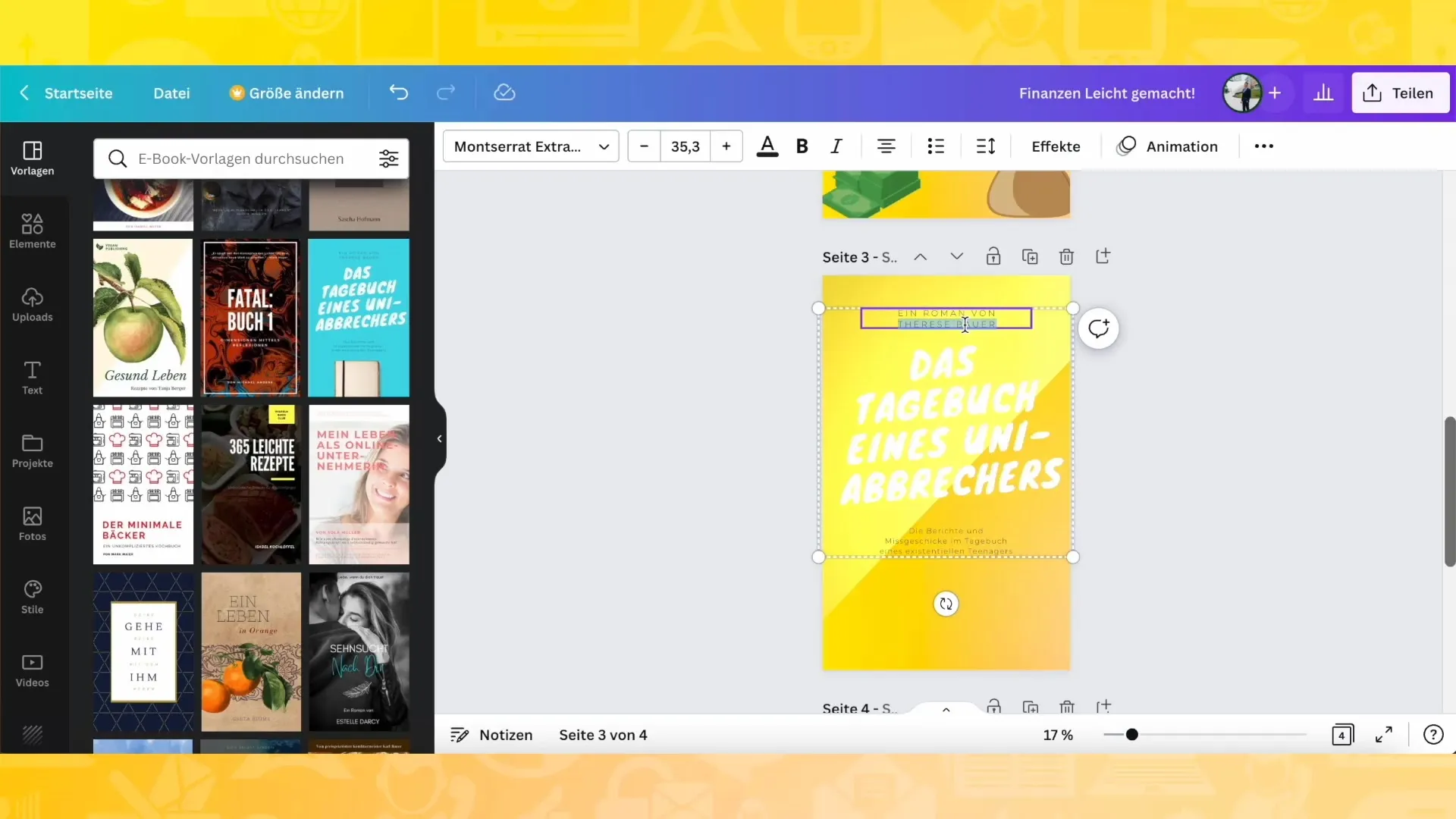Viewport: 1456px width, 819px height.
Task: Click the italic formatting icon
Action: click(836, 146)
